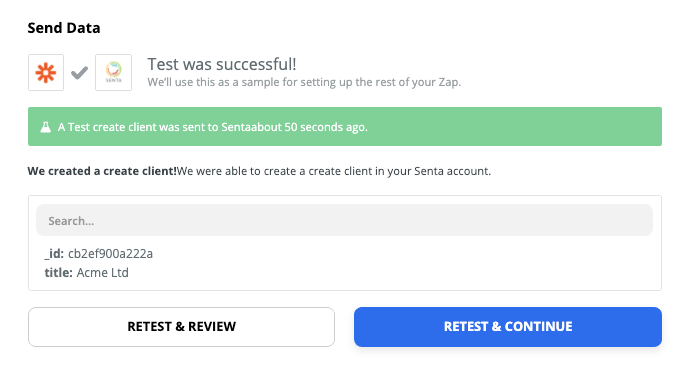Select the _id value cb2ef900a222a

point(110,254)
